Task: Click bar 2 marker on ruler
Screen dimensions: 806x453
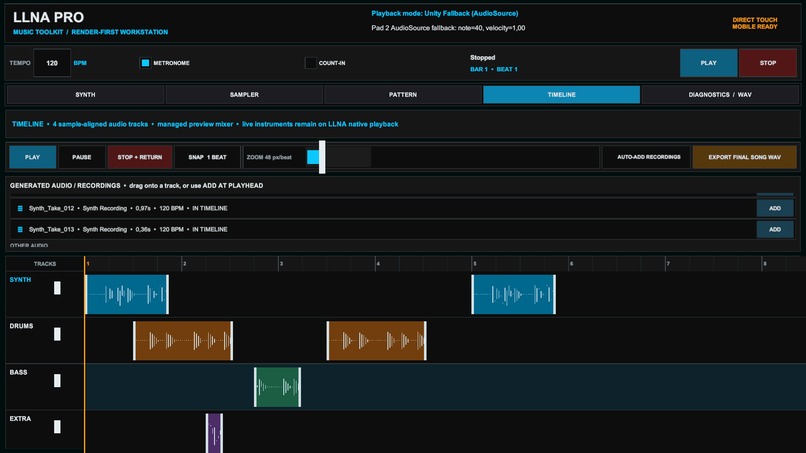Action: (185, 264)
